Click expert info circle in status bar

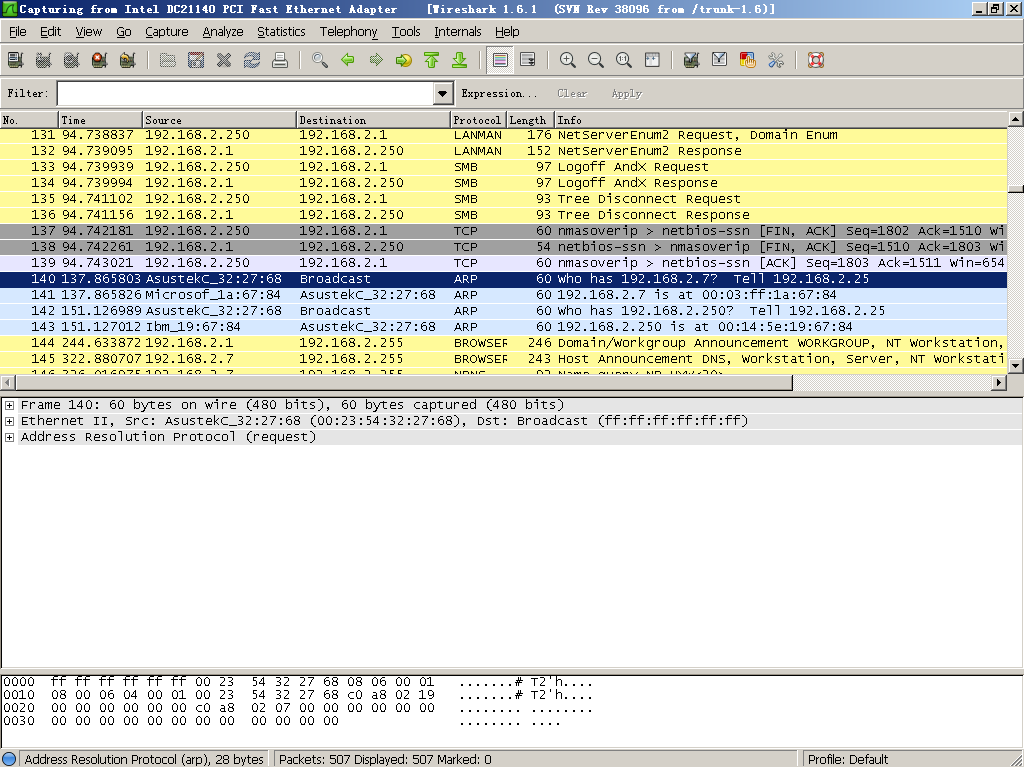tap(9, 760)
